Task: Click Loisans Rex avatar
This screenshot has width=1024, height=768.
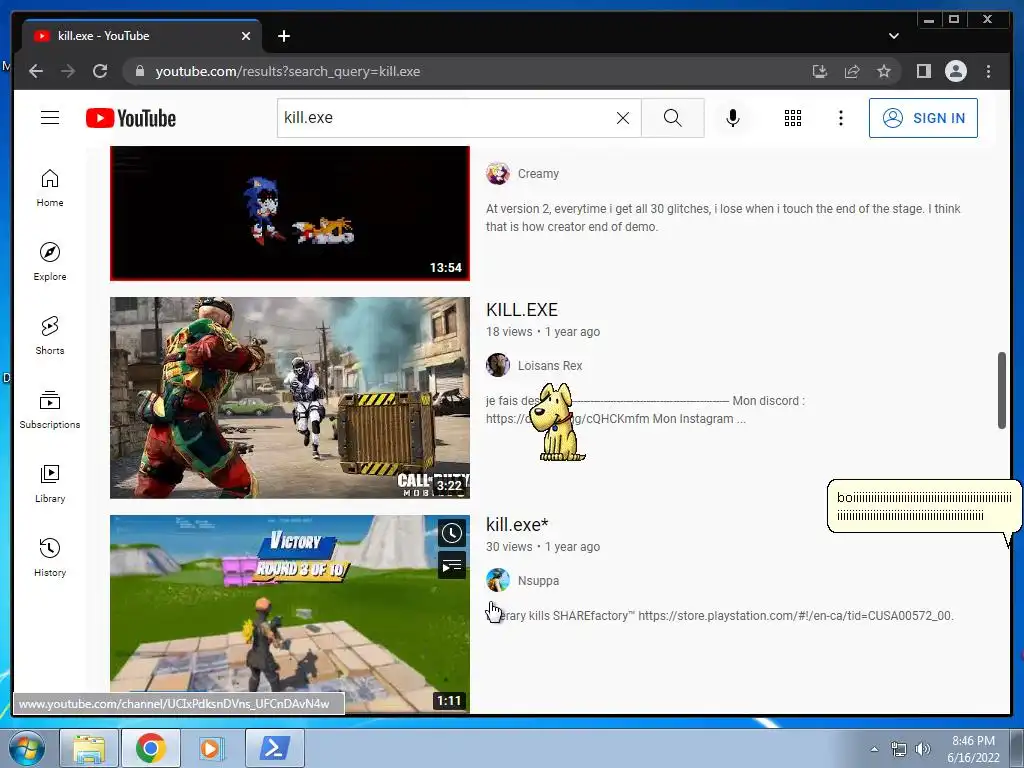Action: point(498,365)
